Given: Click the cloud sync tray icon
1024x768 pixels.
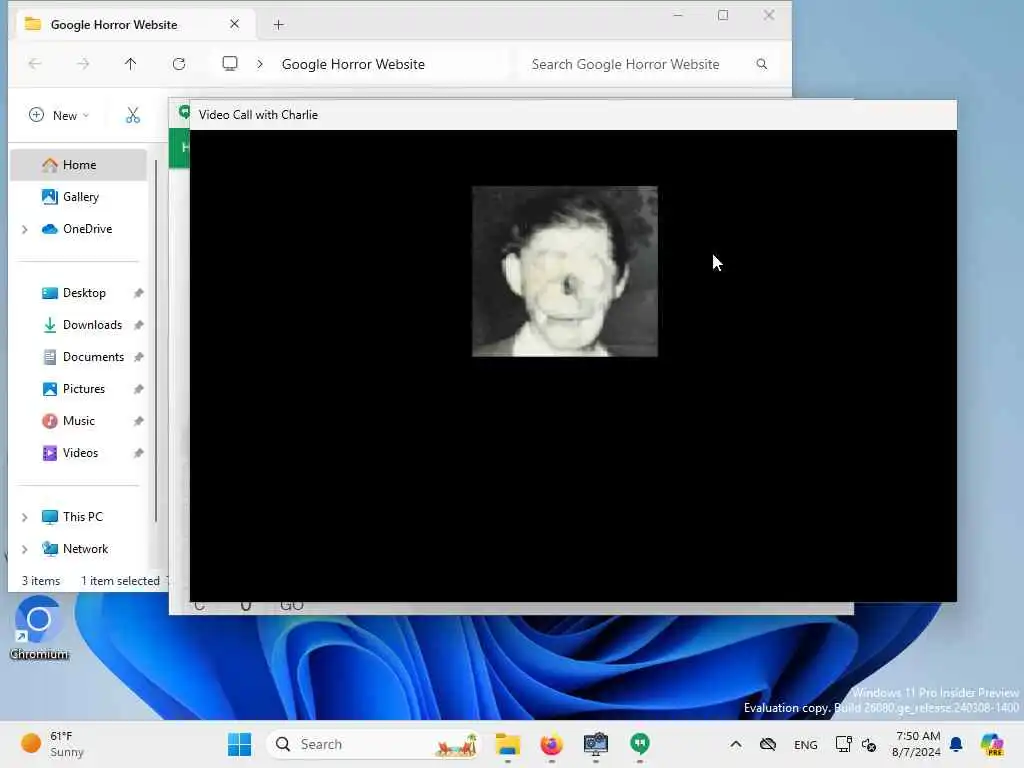Looking at the screenshot, I should (x=768, y=744).
